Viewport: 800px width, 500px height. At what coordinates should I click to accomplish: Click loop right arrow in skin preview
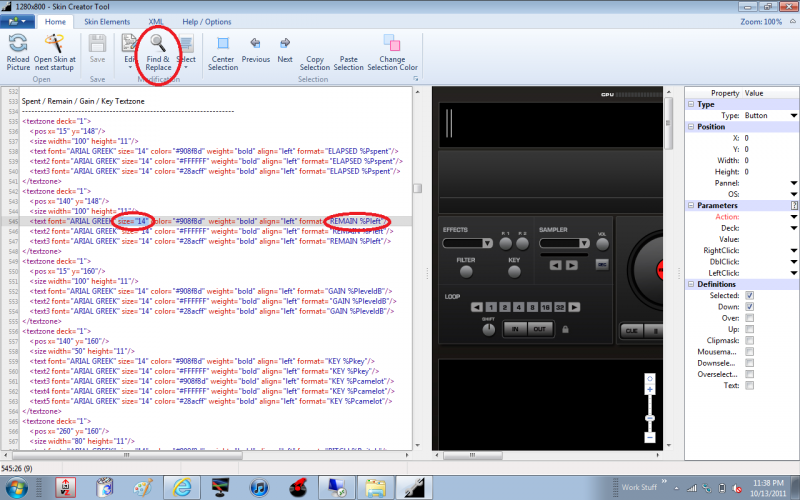tap(574, 307)
